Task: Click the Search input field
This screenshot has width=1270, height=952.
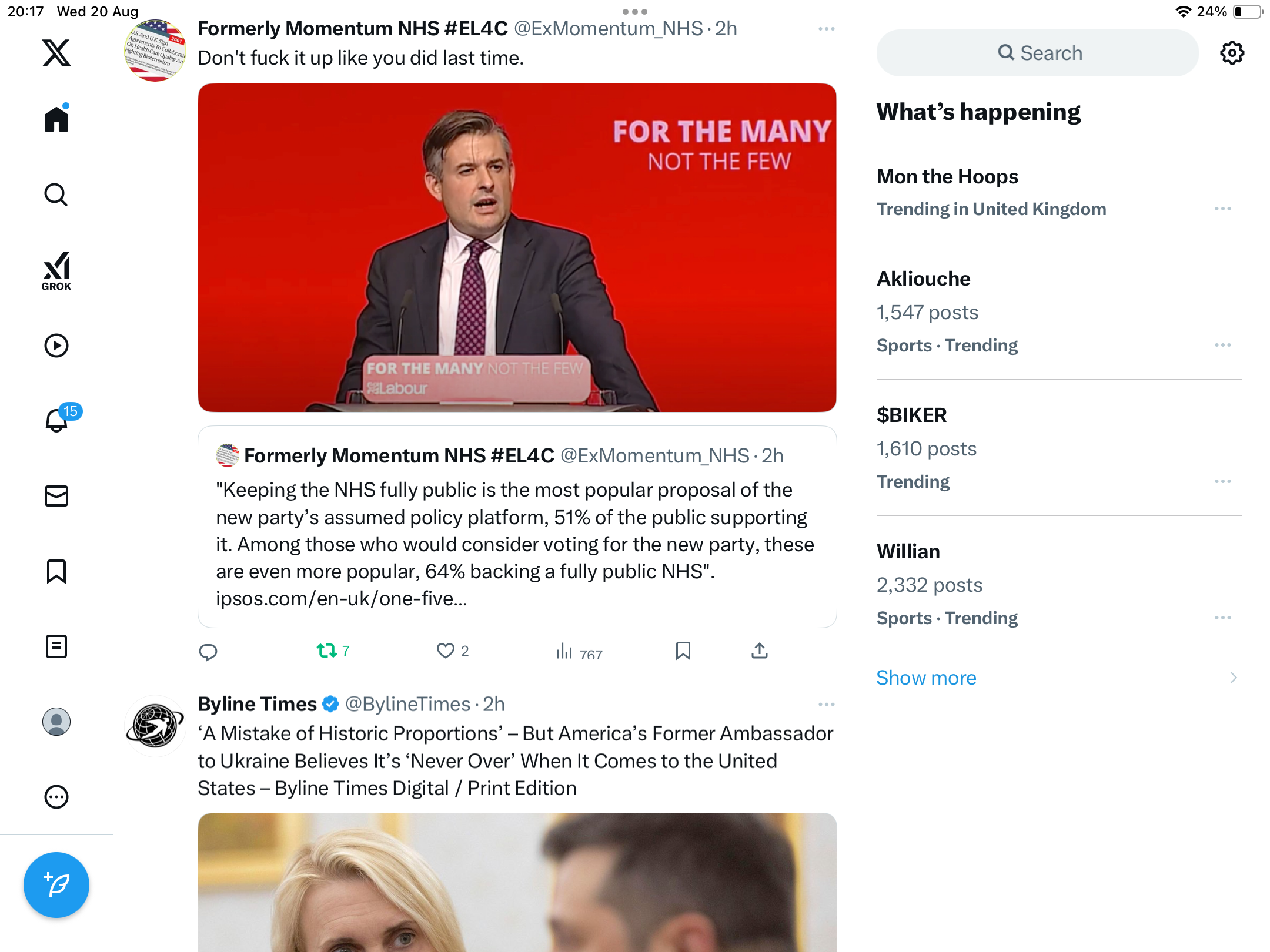Action: [x=1038, y=53]
